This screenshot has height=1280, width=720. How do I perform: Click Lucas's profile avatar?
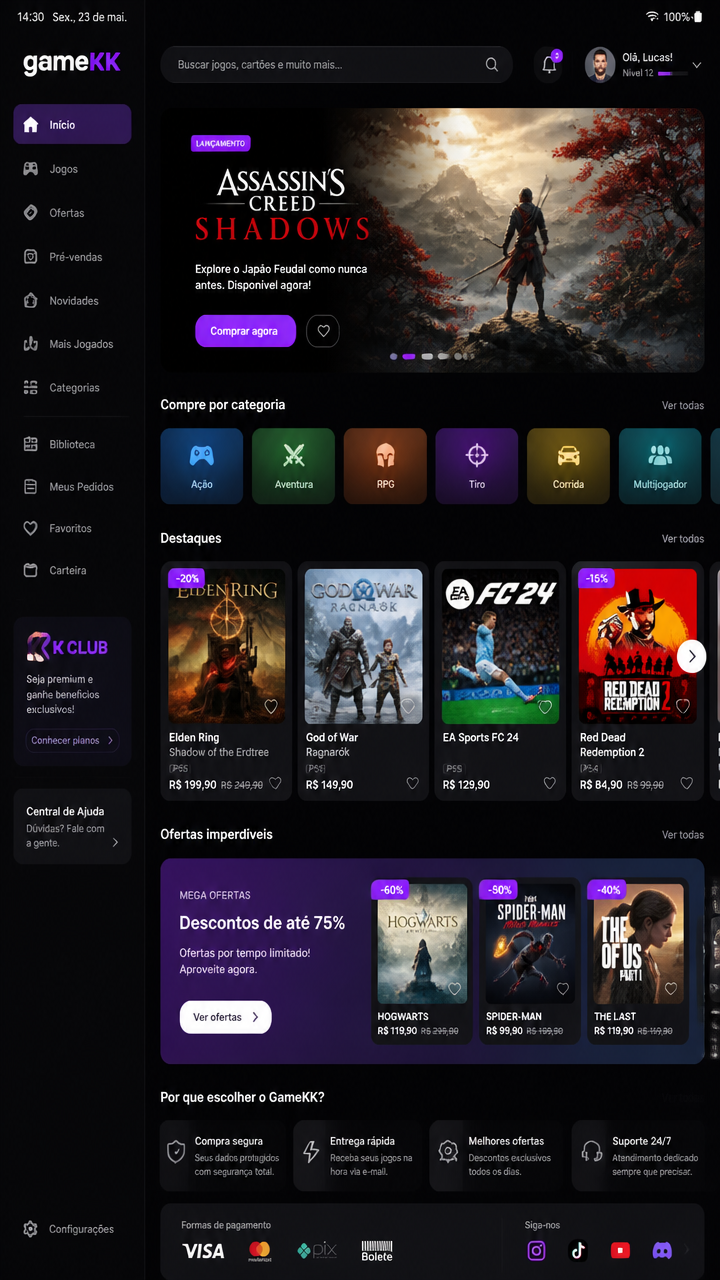pyautogui.click(x=600, y=65)
